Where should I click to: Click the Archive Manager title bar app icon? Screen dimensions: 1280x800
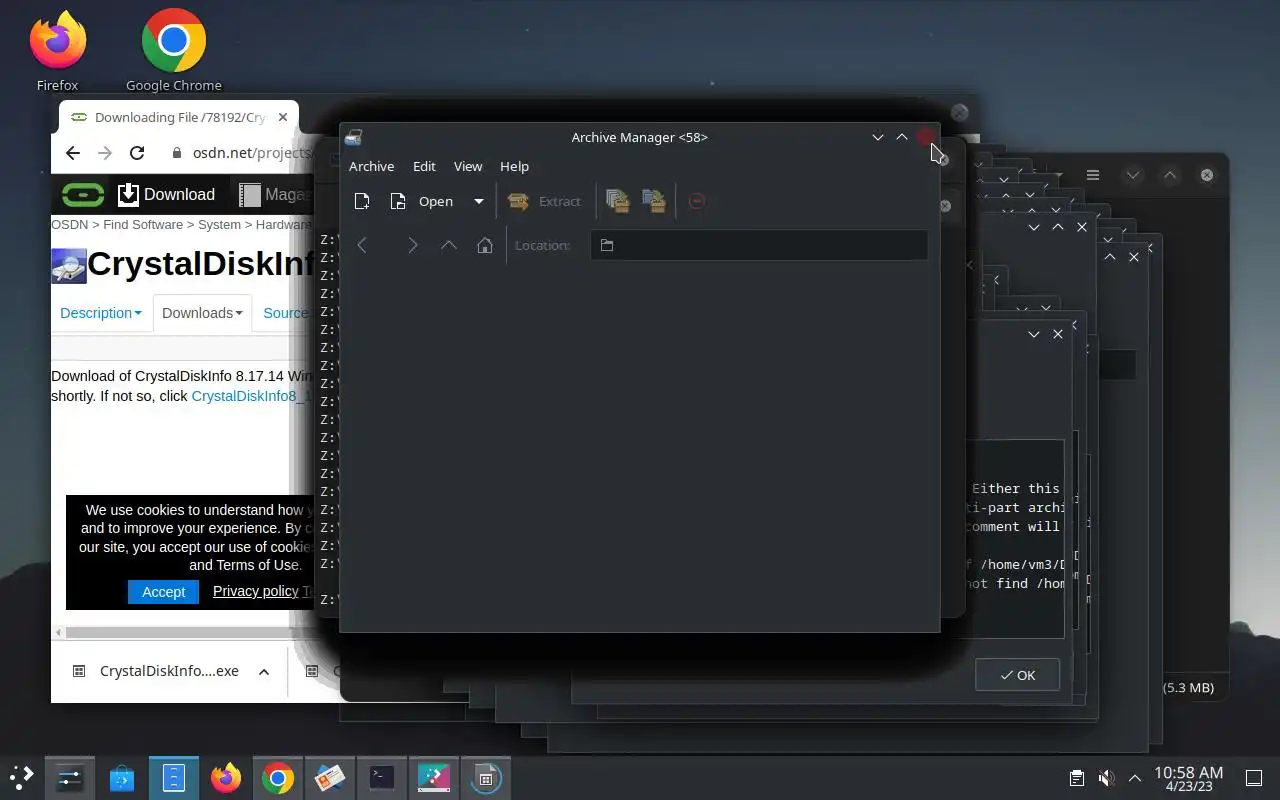tap(353, 138)
